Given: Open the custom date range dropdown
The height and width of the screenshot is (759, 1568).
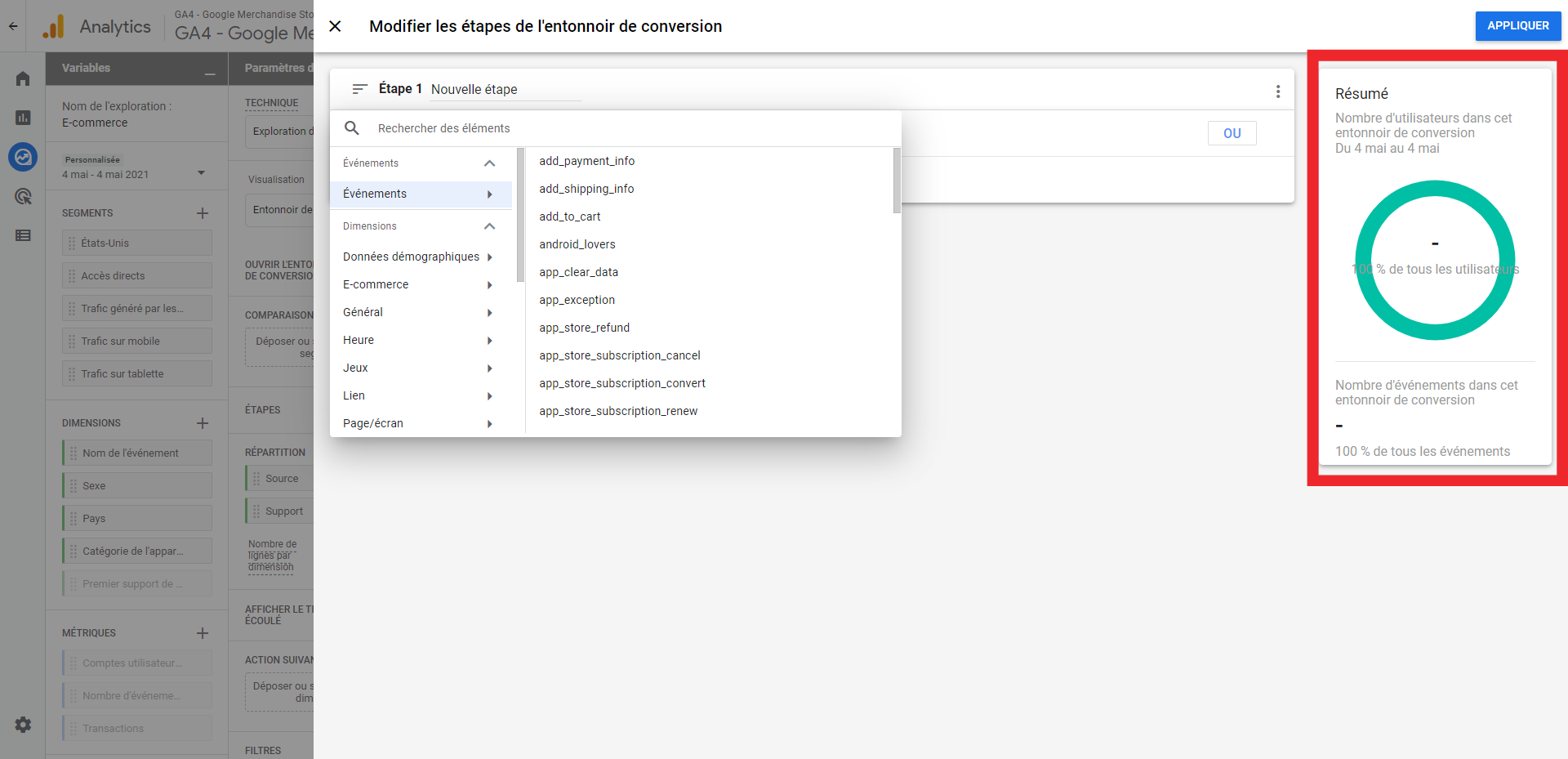Looking at the screenshot, I should [x=201, y=173].
